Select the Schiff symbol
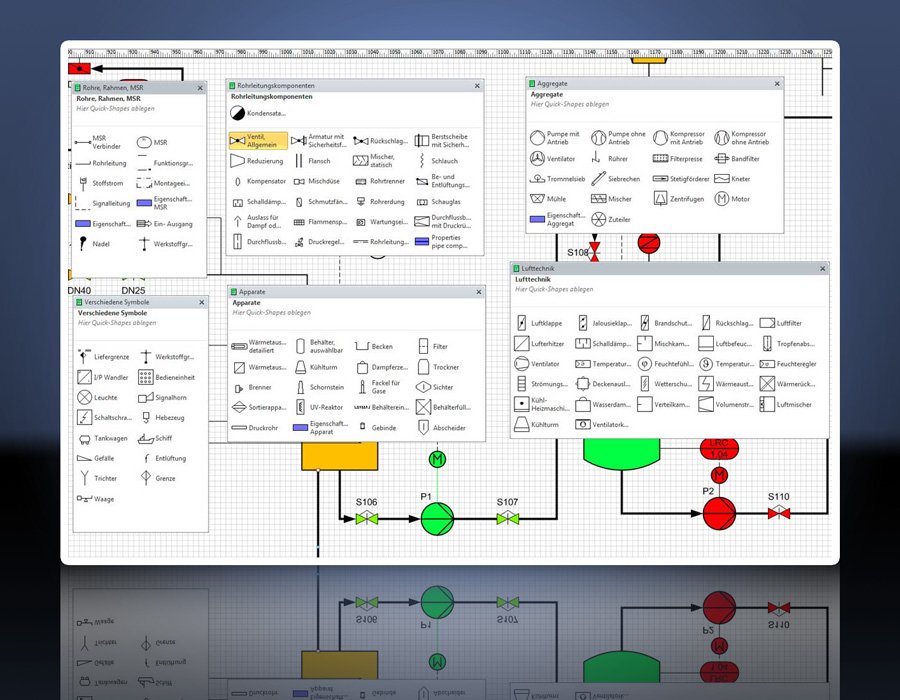The width and height of the screenshot is (900, 700). pyautogui.click(x=155, y=438)
